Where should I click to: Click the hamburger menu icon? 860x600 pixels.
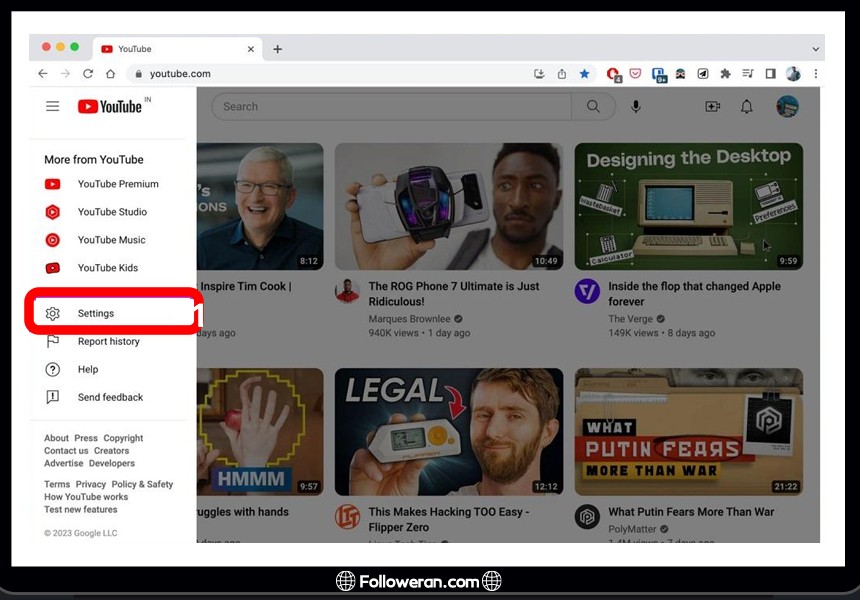point(53,107)
